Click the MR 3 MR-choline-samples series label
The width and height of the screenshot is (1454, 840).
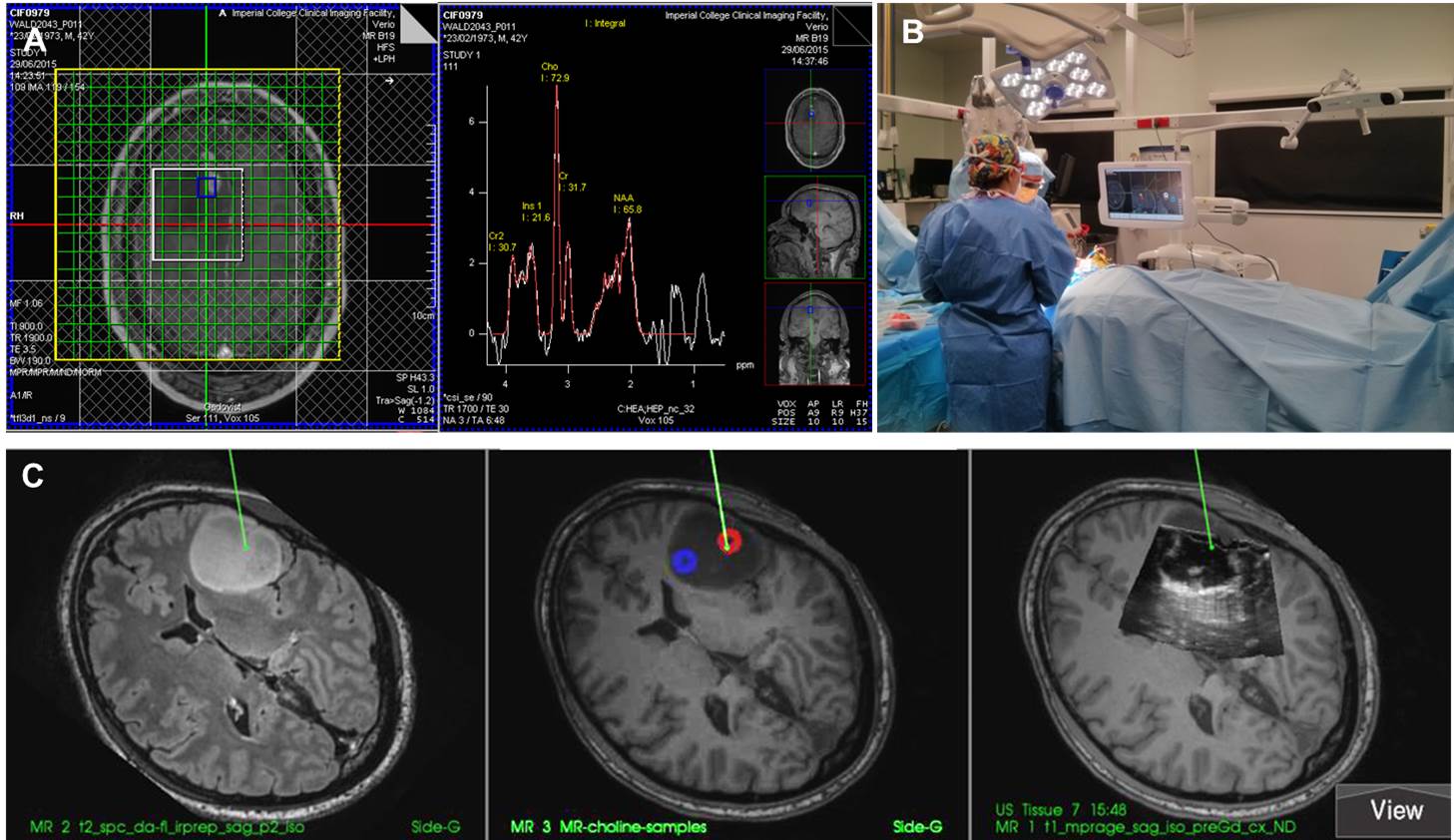pos(608,827)
